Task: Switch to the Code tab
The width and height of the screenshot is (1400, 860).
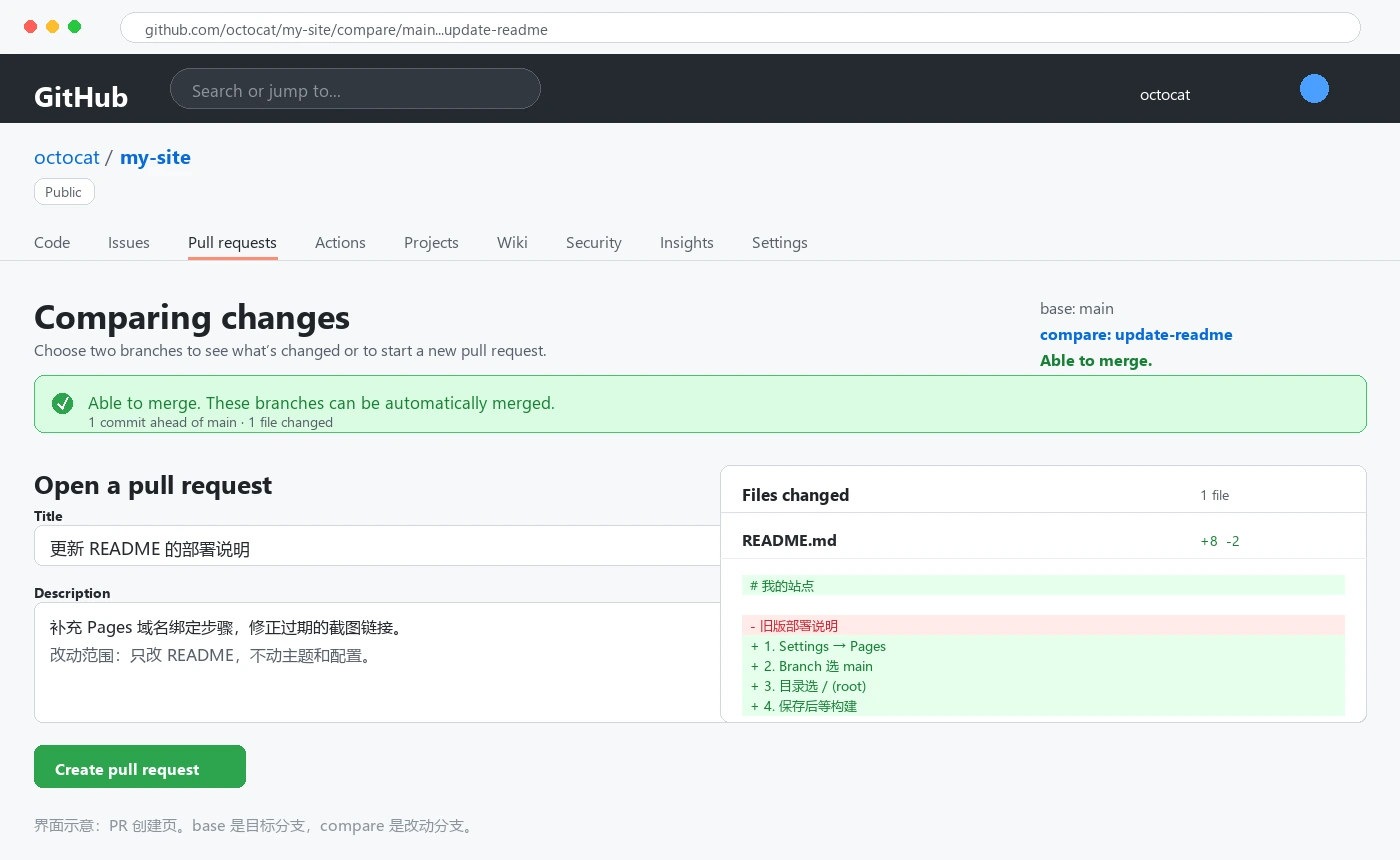Action: tap(52, 242)
